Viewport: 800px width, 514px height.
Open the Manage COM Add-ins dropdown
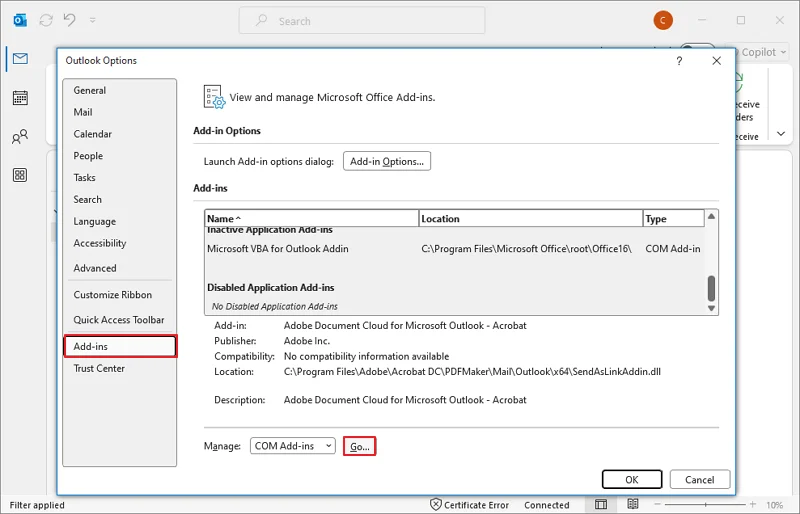point(293,446)
